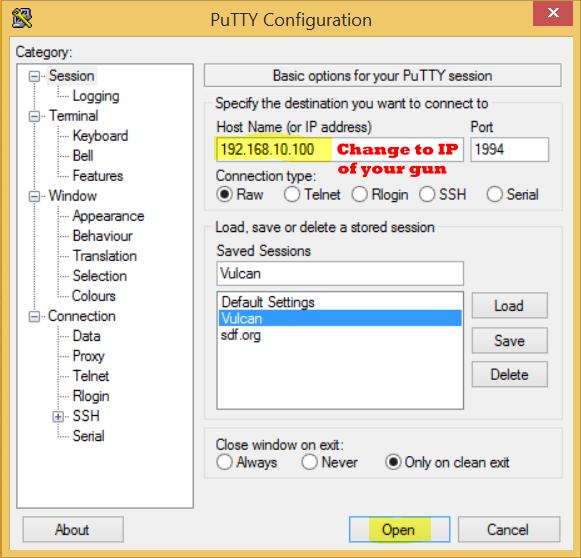
Task: Click the Open button
Action: pos(399,529)
